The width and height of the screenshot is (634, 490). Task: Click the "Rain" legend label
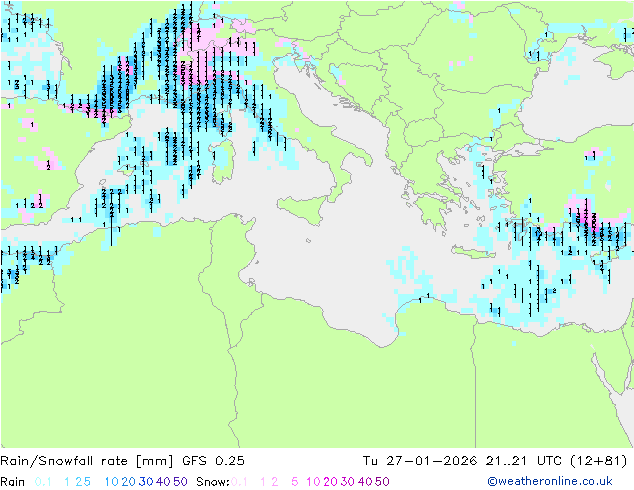tap(13, 482)
